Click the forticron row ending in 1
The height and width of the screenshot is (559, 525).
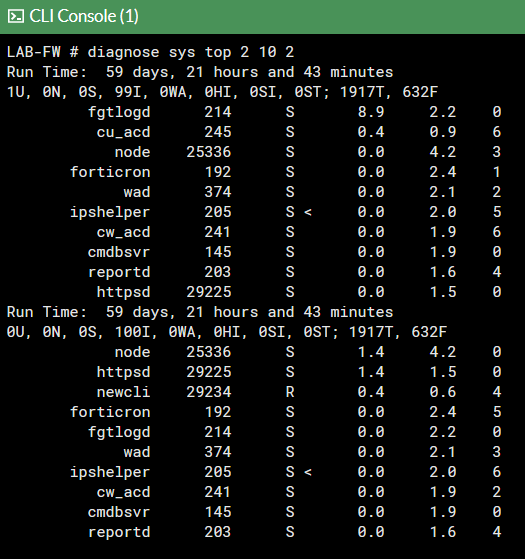(285, 172)
